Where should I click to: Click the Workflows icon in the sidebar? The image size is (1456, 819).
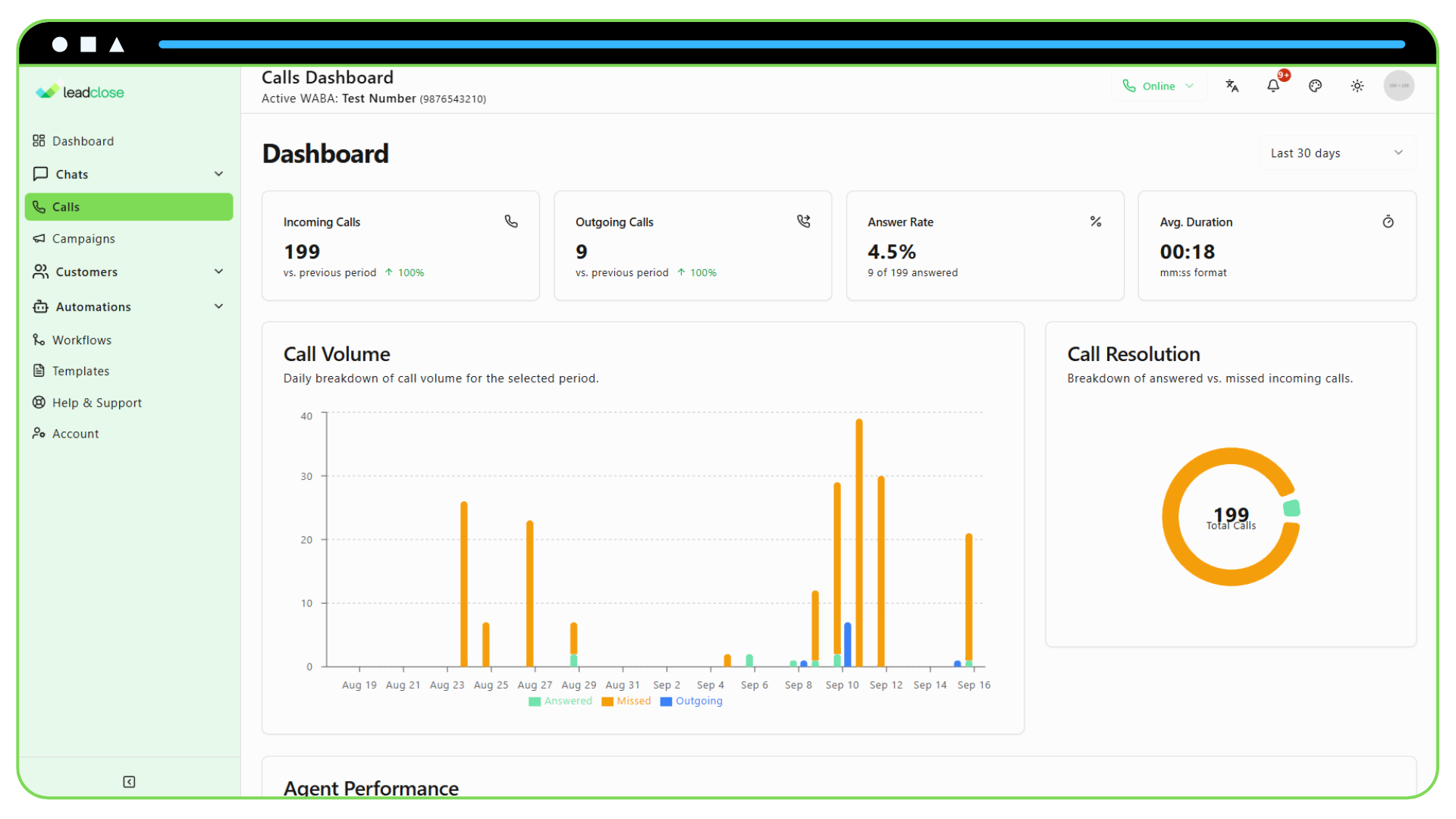(x=39, y=340)
